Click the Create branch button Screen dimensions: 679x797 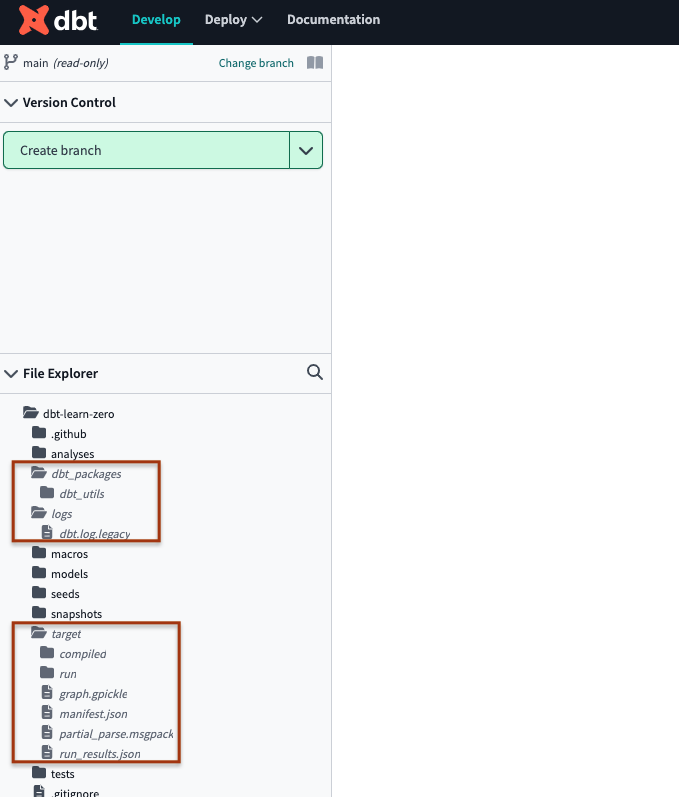[x=146, y=151]
